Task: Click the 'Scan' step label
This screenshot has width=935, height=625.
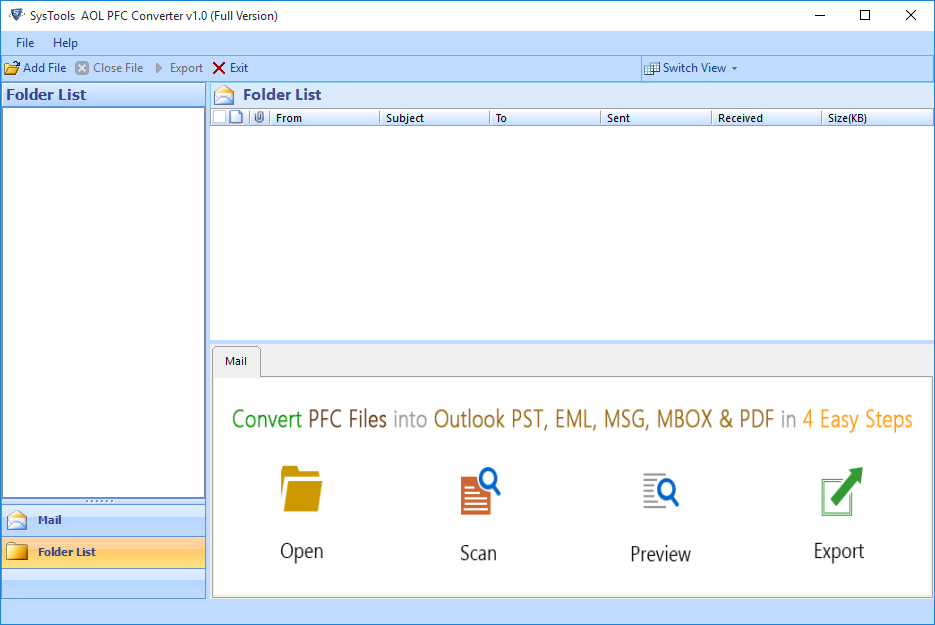Action: click(478, 553)
